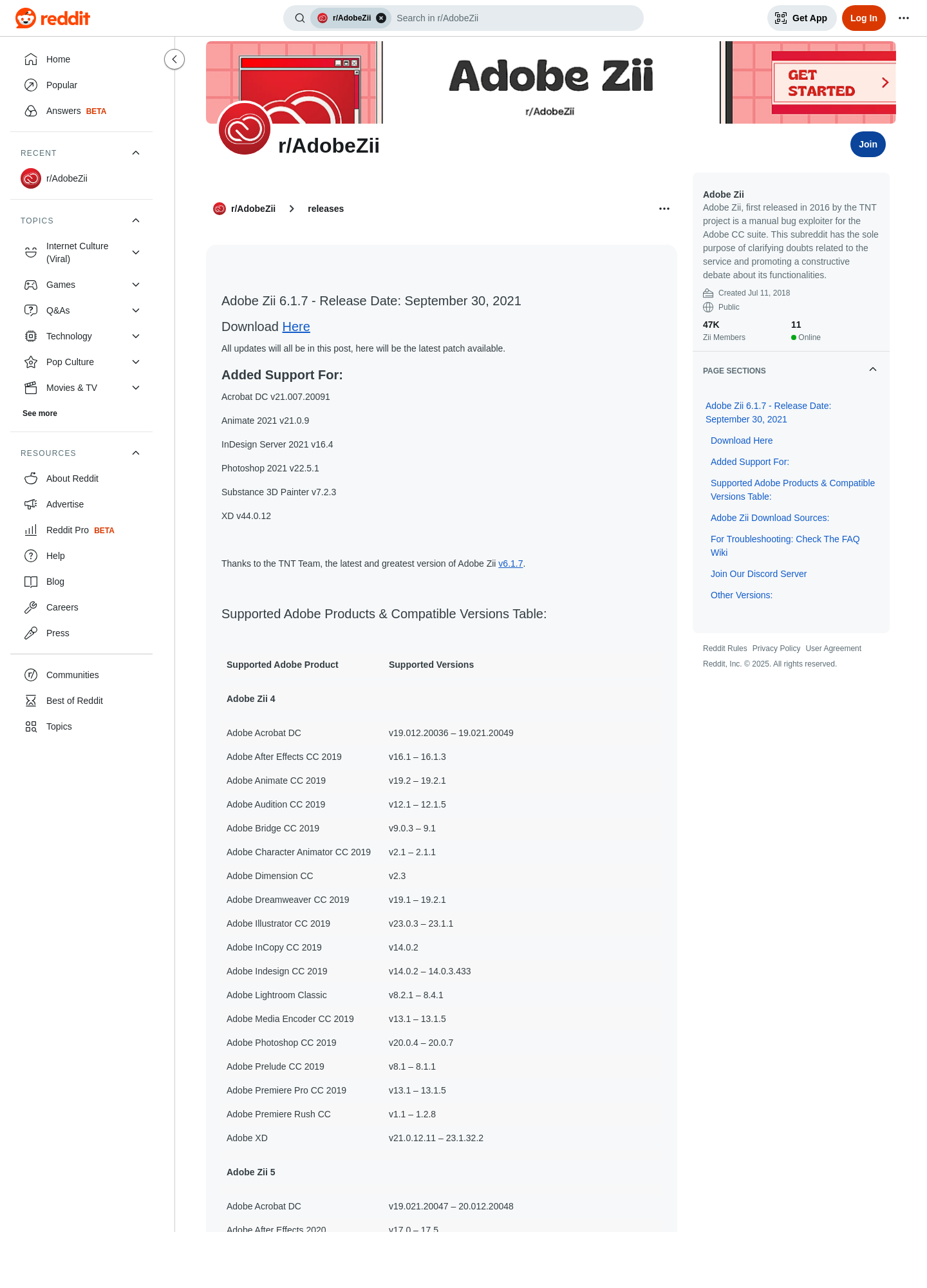
Task: Click the Download Here link in post
Action: (296, 327)
